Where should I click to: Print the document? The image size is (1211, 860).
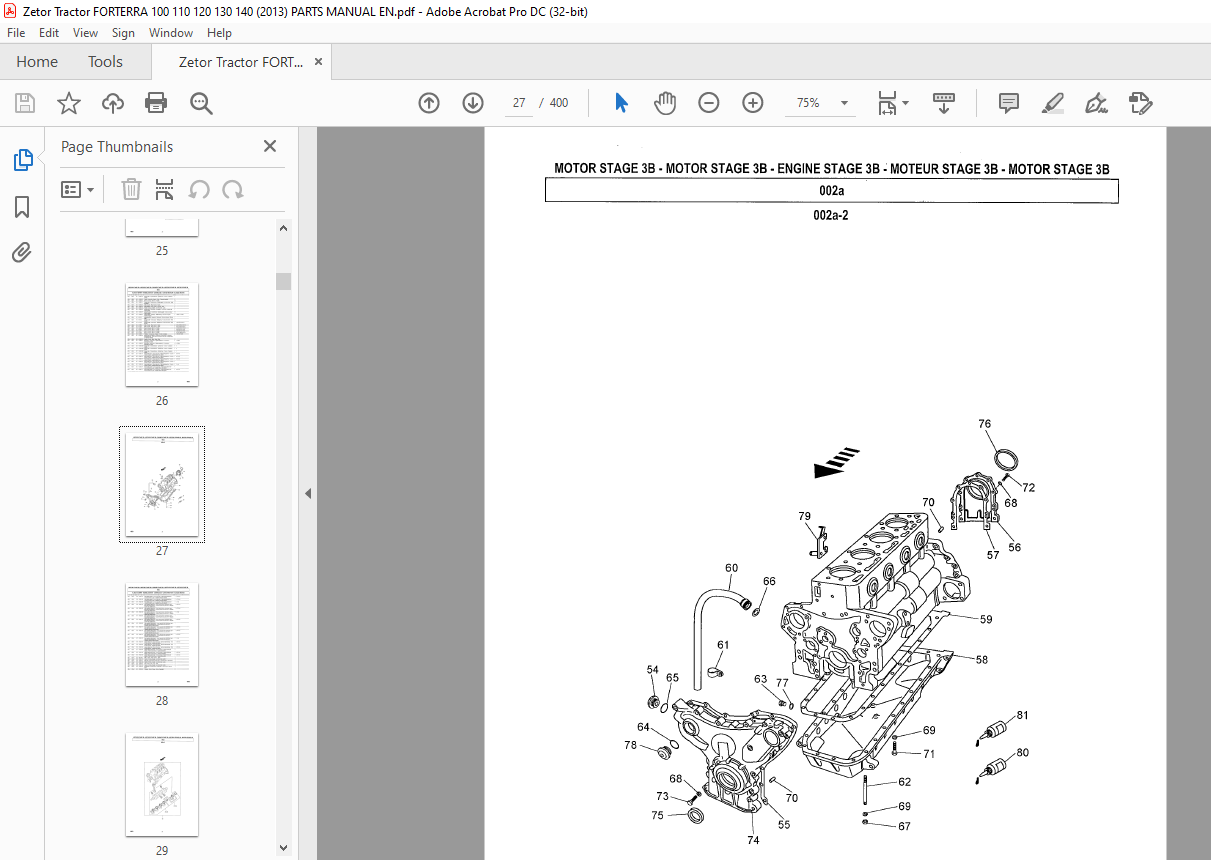156,103
